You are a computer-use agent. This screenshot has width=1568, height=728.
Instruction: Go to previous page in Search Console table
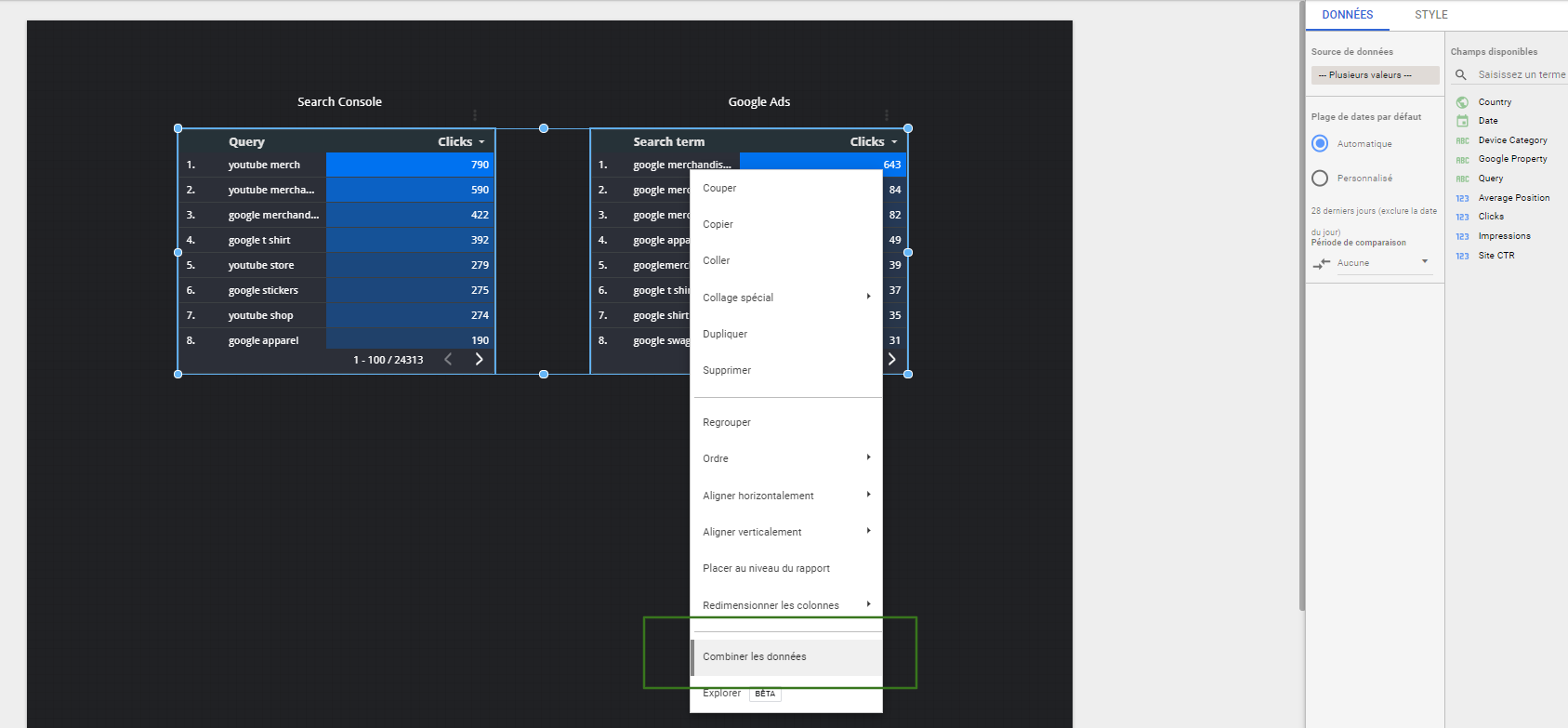[x=448, y=359]
